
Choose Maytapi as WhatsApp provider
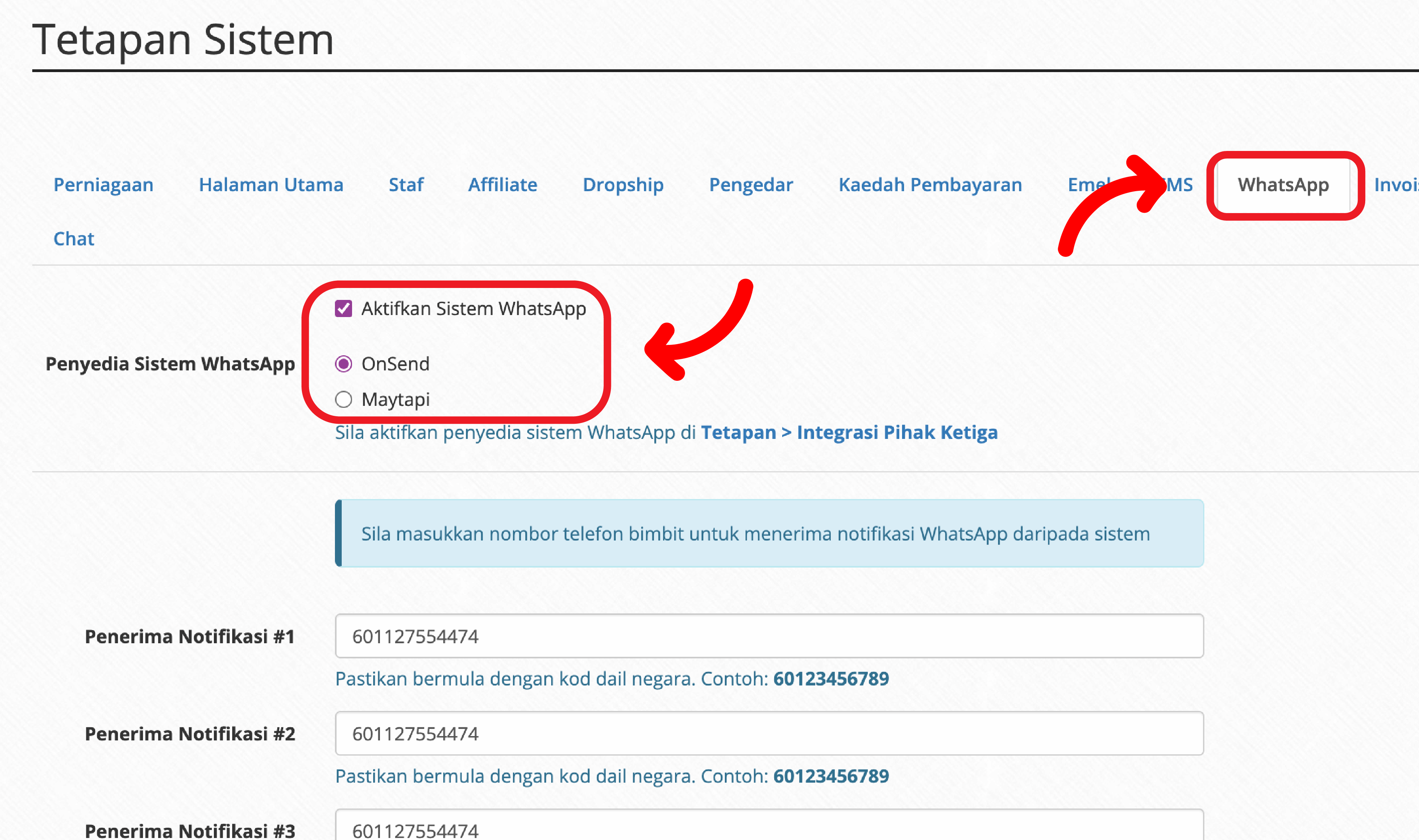(344, 399)
